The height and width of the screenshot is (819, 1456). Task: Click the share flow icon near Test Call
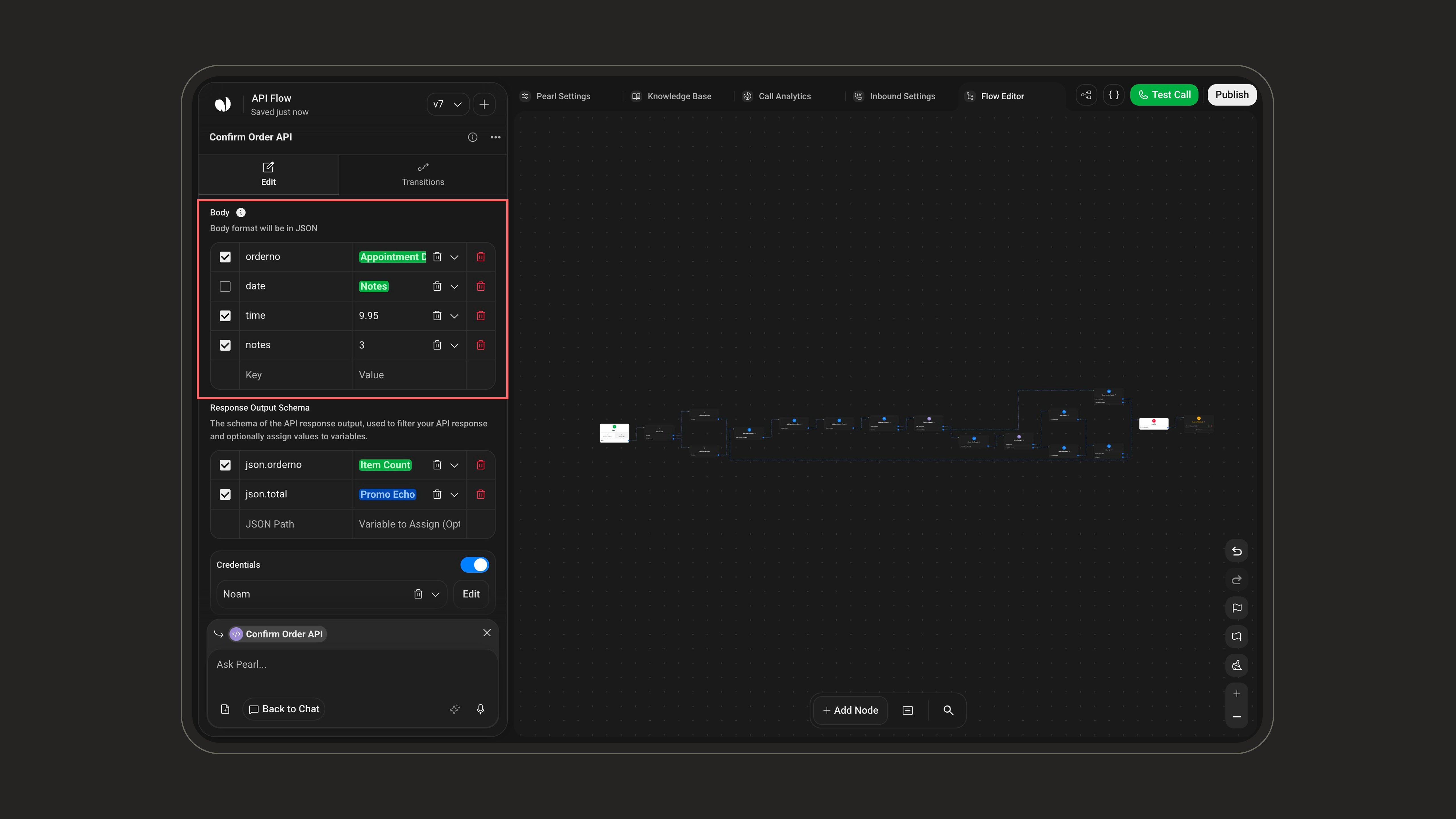click(x=1086, y=95)
